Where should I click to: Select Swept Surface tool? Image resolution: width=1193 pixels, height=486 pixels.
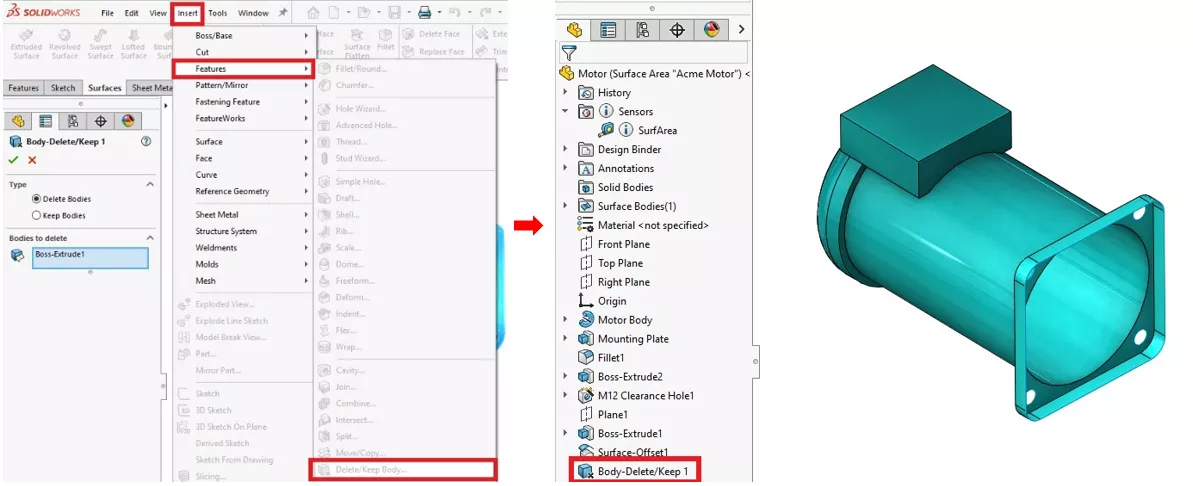click(100, 44)
